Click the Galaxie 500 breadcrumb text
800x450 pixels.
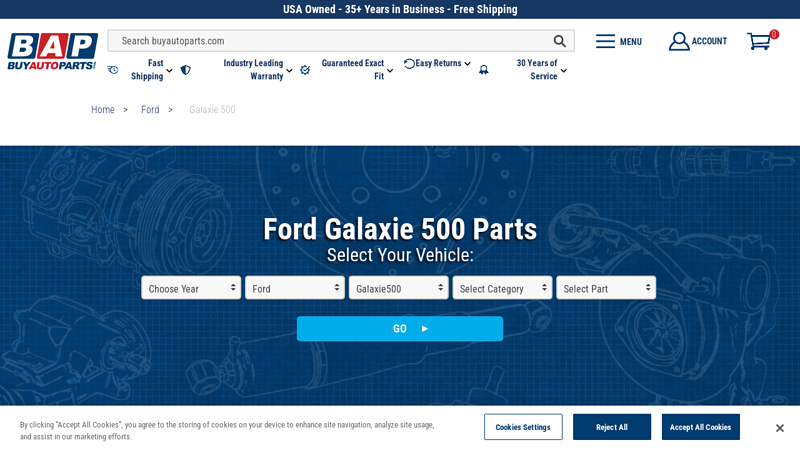[212, 110]
